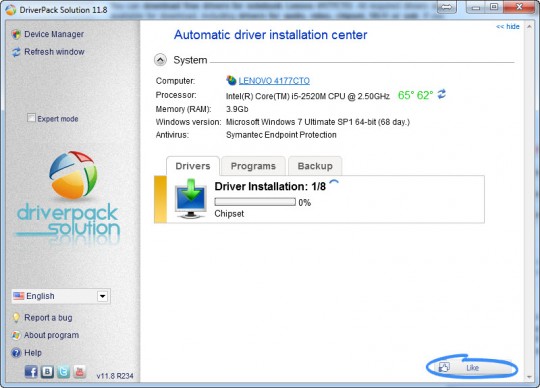Click the thumbs-up icon in Like button
This screenshot has width=540, height=388.
[444, 367]
